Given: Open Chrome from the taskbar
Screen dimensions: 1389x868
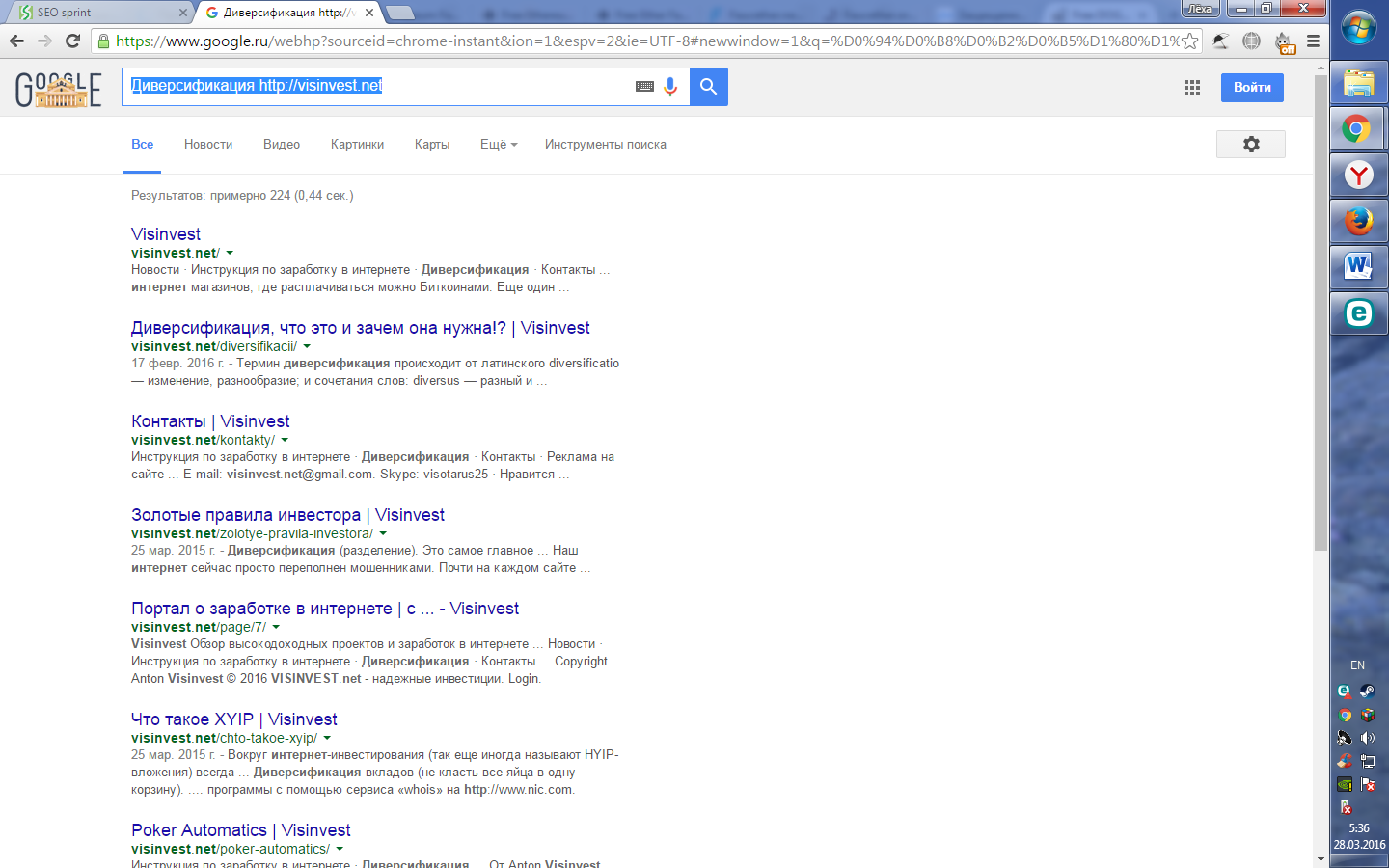Looking at the screenshot, I should [x=1359, y=128].
